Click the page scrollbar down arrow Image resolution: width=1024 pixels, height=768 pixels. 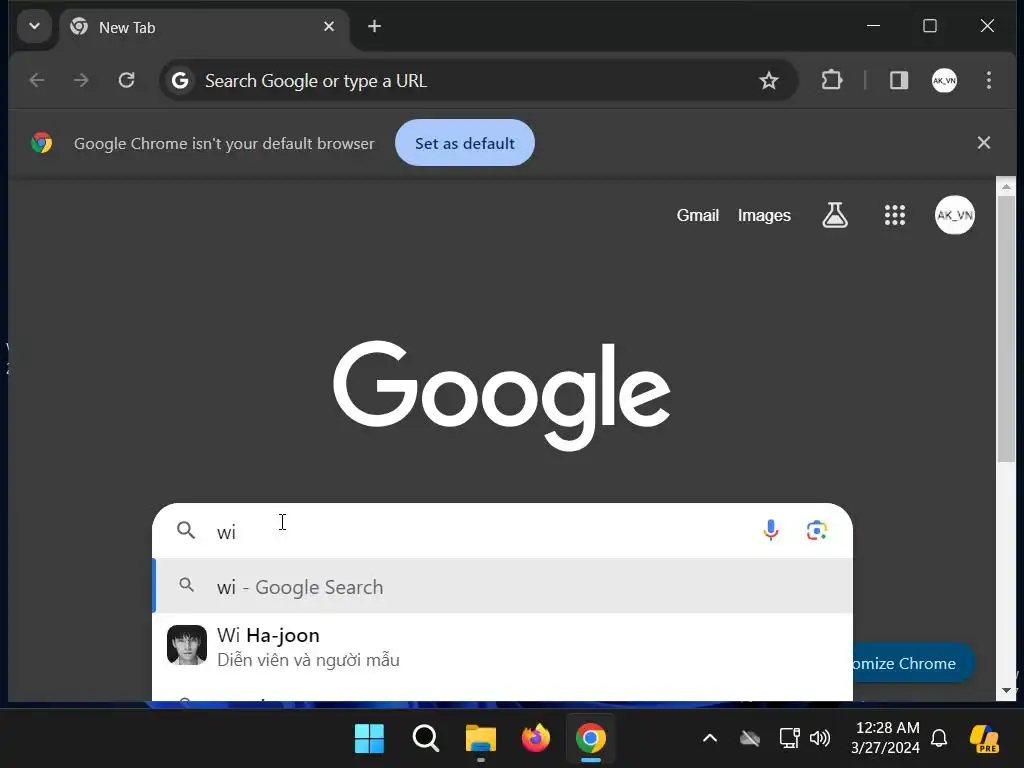pos(1006,690)
